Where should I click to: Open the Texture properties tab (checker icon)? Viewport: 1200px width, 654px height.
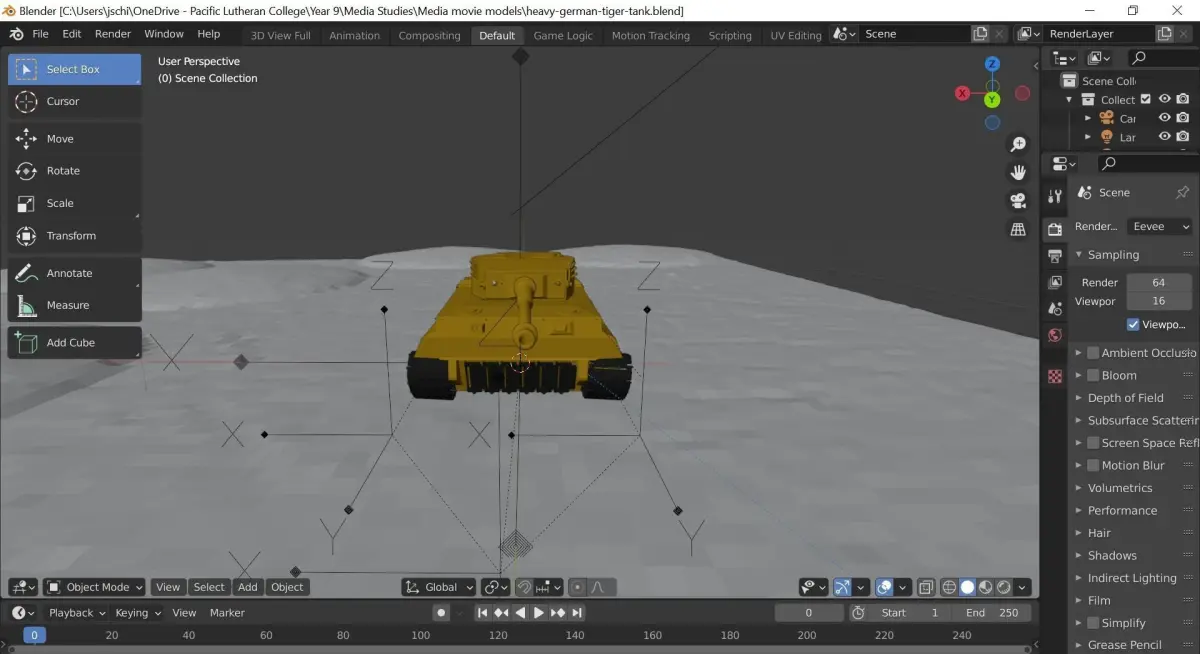pos(1054,376)
